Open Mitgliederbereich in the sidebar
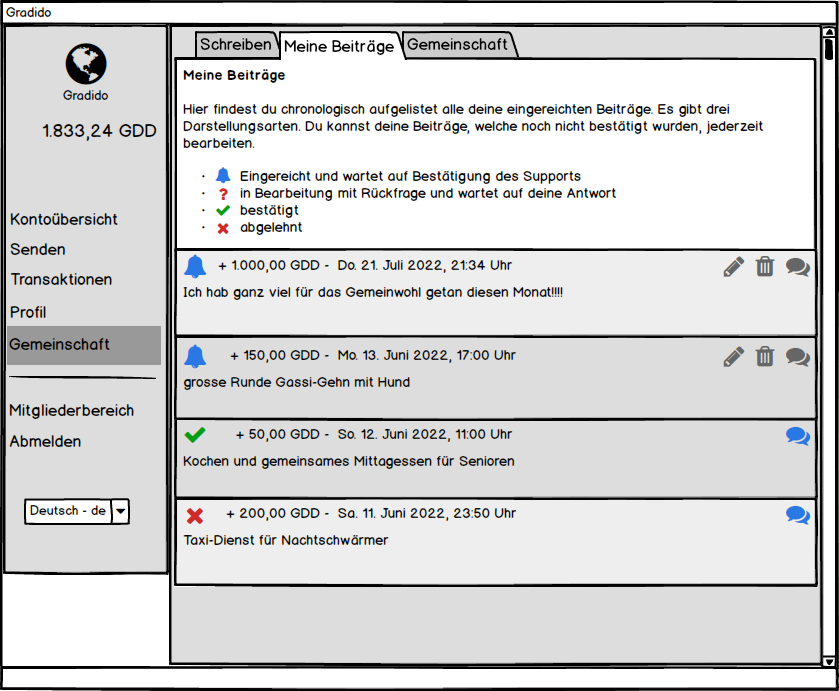This screenshot has width=839, height=691. point(71,411)
